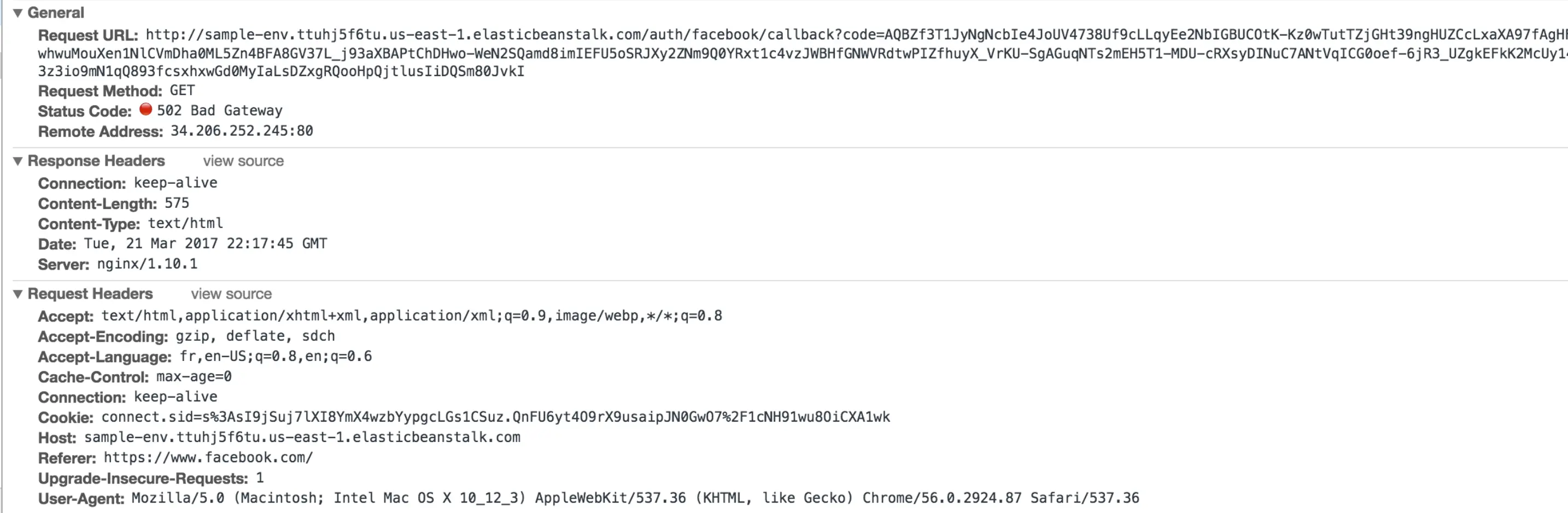Click the Referer facebook.com value
The height and width of the screenshot is (513, 1568).
[208, 458]
